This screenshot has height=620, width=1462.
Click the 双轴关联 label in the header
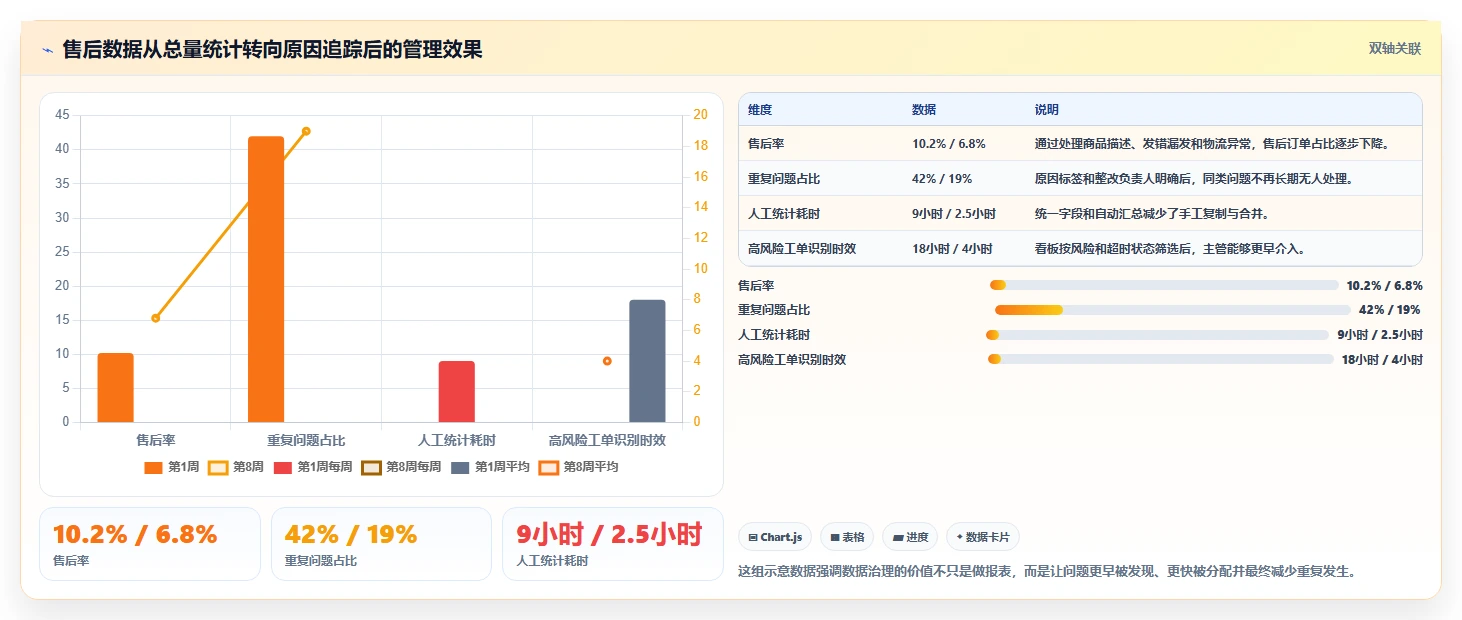click(1394, 49)
